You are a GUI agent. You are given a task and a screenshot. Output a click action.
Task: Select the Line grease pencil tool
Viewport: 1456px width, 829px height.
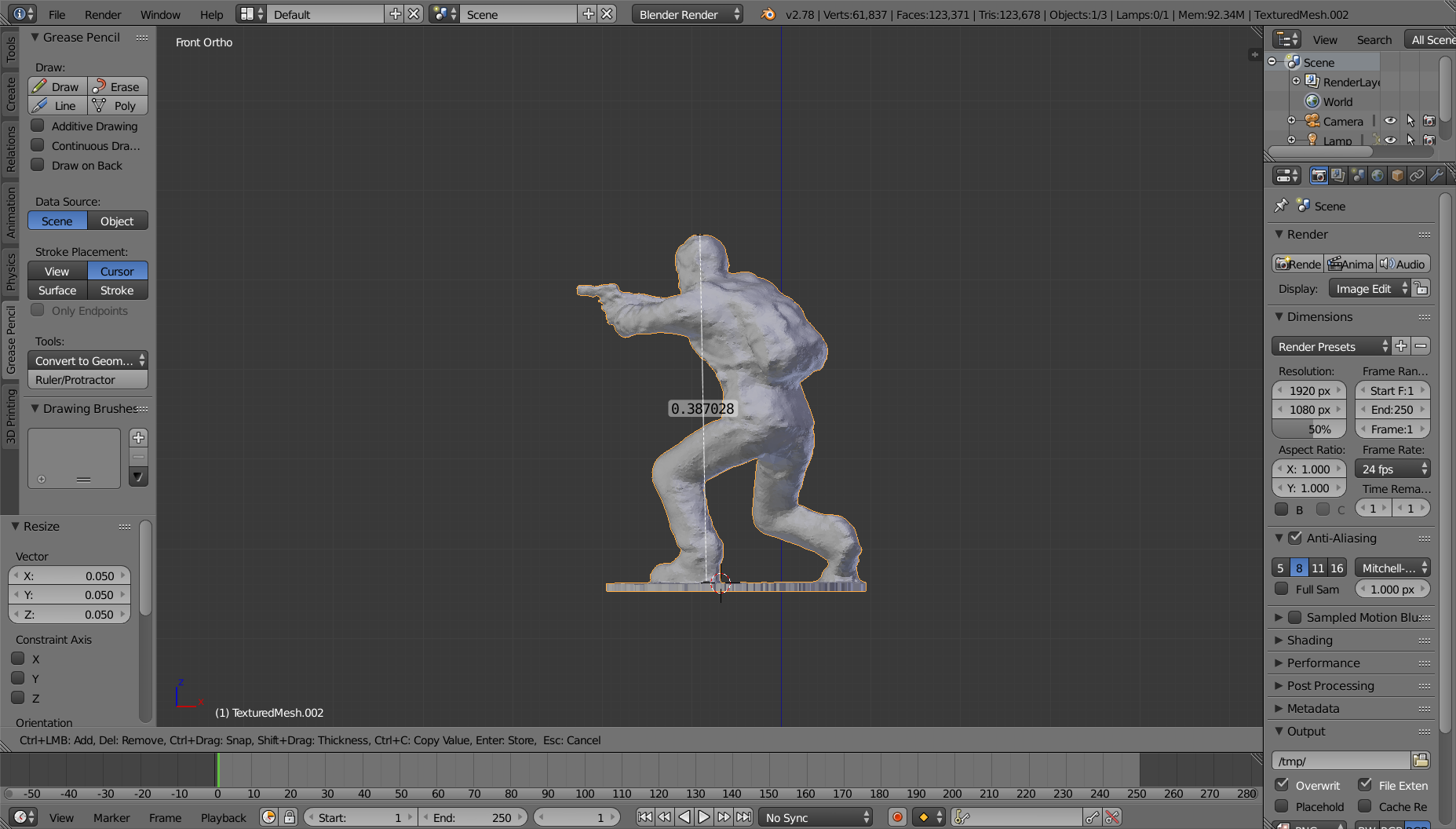point(57,105)
